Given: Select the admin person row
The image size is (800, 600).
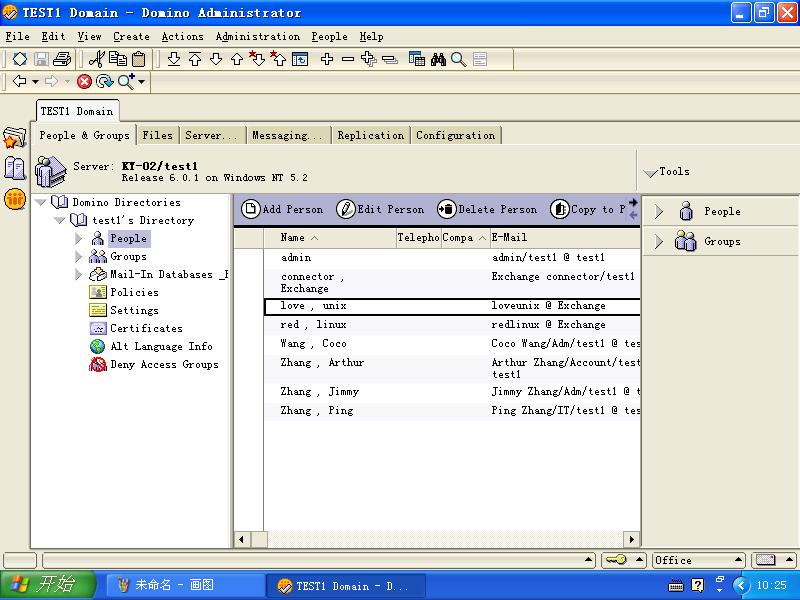Looking at the screenshot, I should [x=452, y=257].
